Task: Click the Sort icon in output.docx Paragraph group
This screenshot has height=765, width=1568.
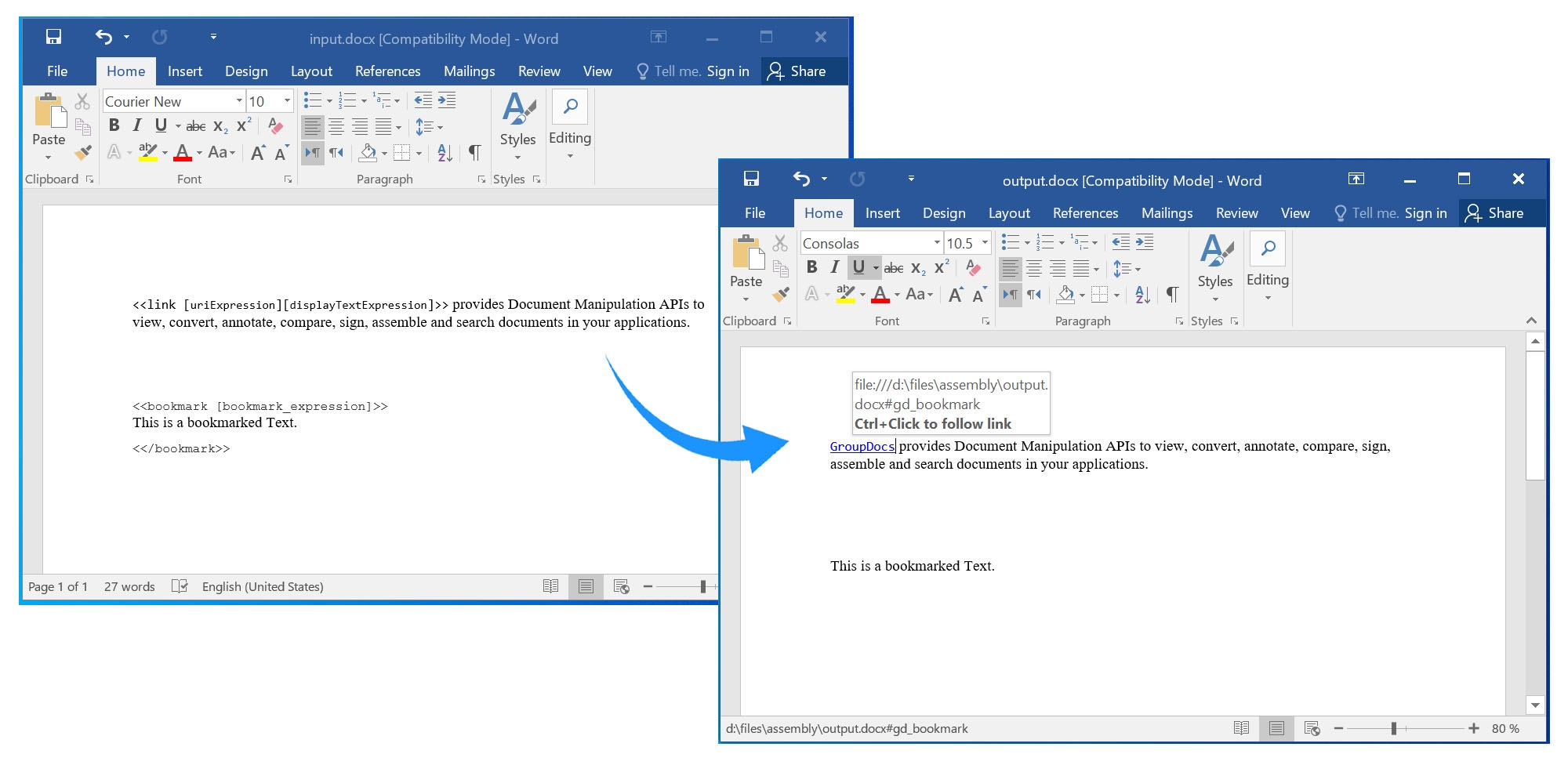Action: click(1142, 295)
